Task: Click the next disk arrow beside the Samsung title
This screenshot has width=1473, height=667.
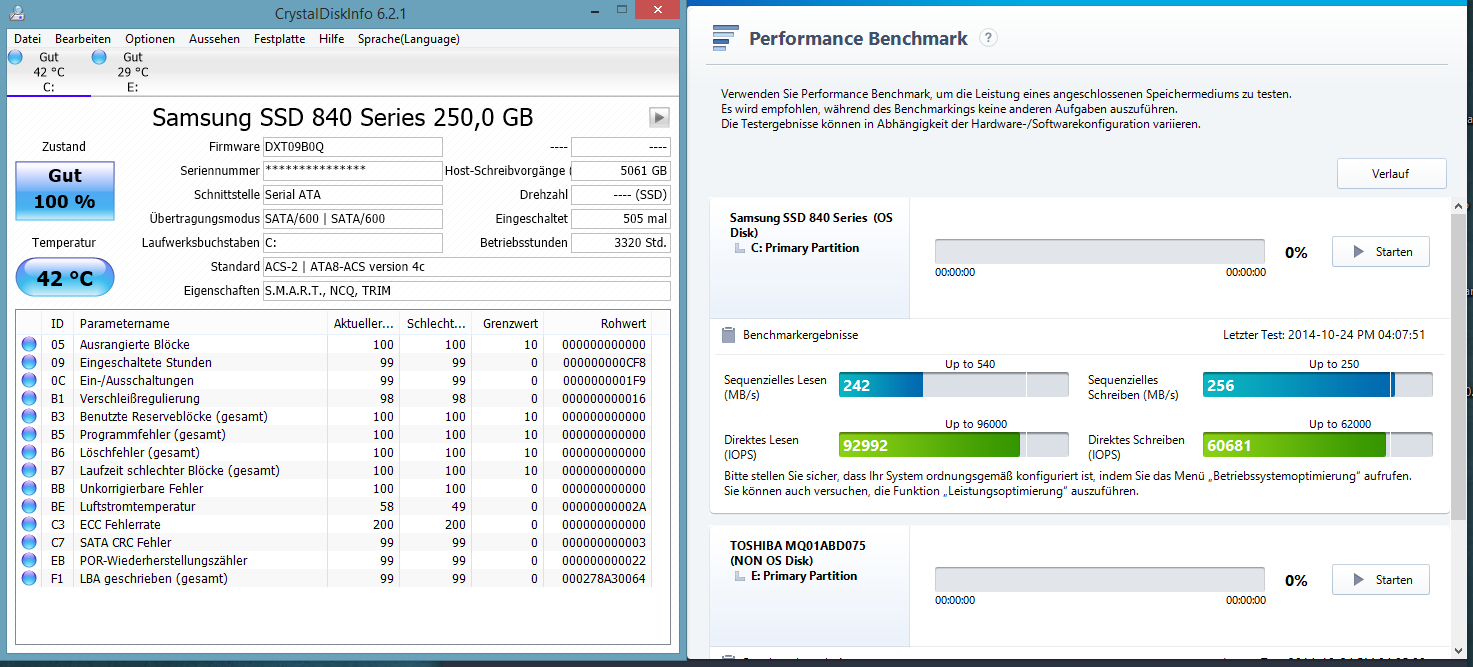Action: tap(659, 117)
